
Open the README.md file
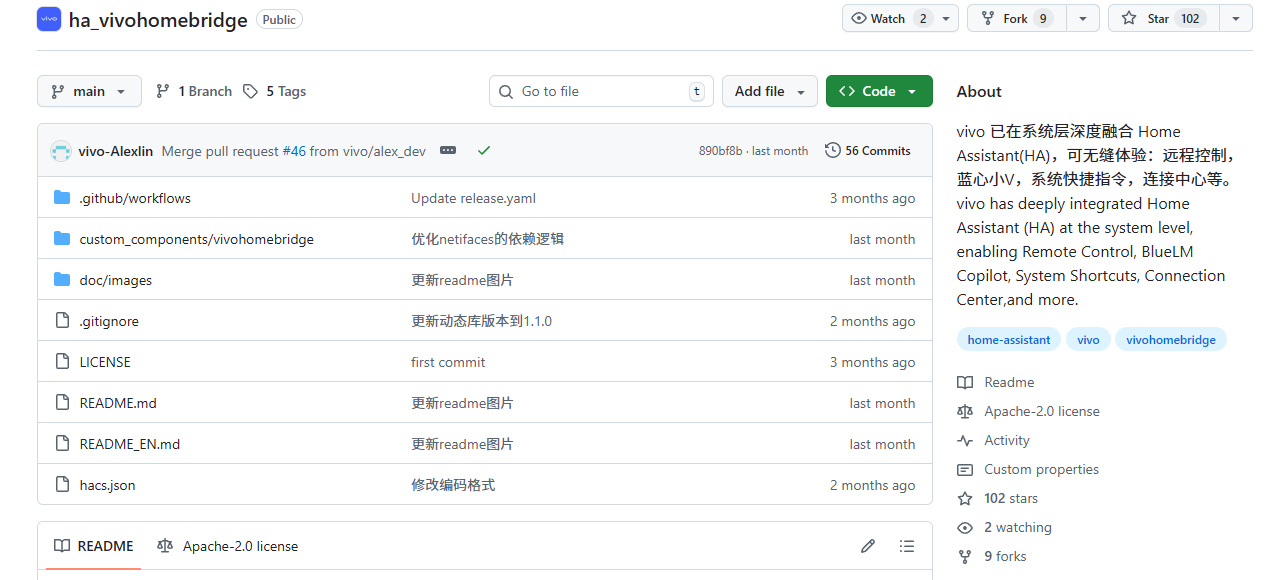(118, 403)
